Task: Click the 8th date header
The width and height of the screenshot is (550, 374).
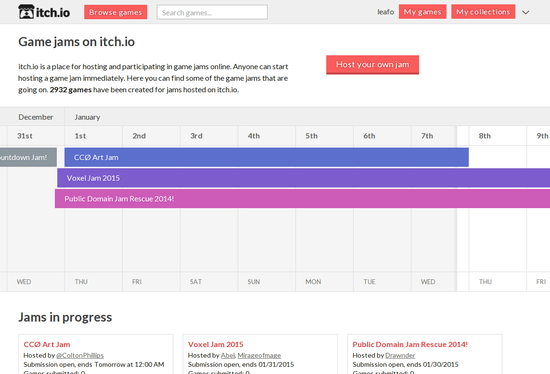Action: pos(485,136)
